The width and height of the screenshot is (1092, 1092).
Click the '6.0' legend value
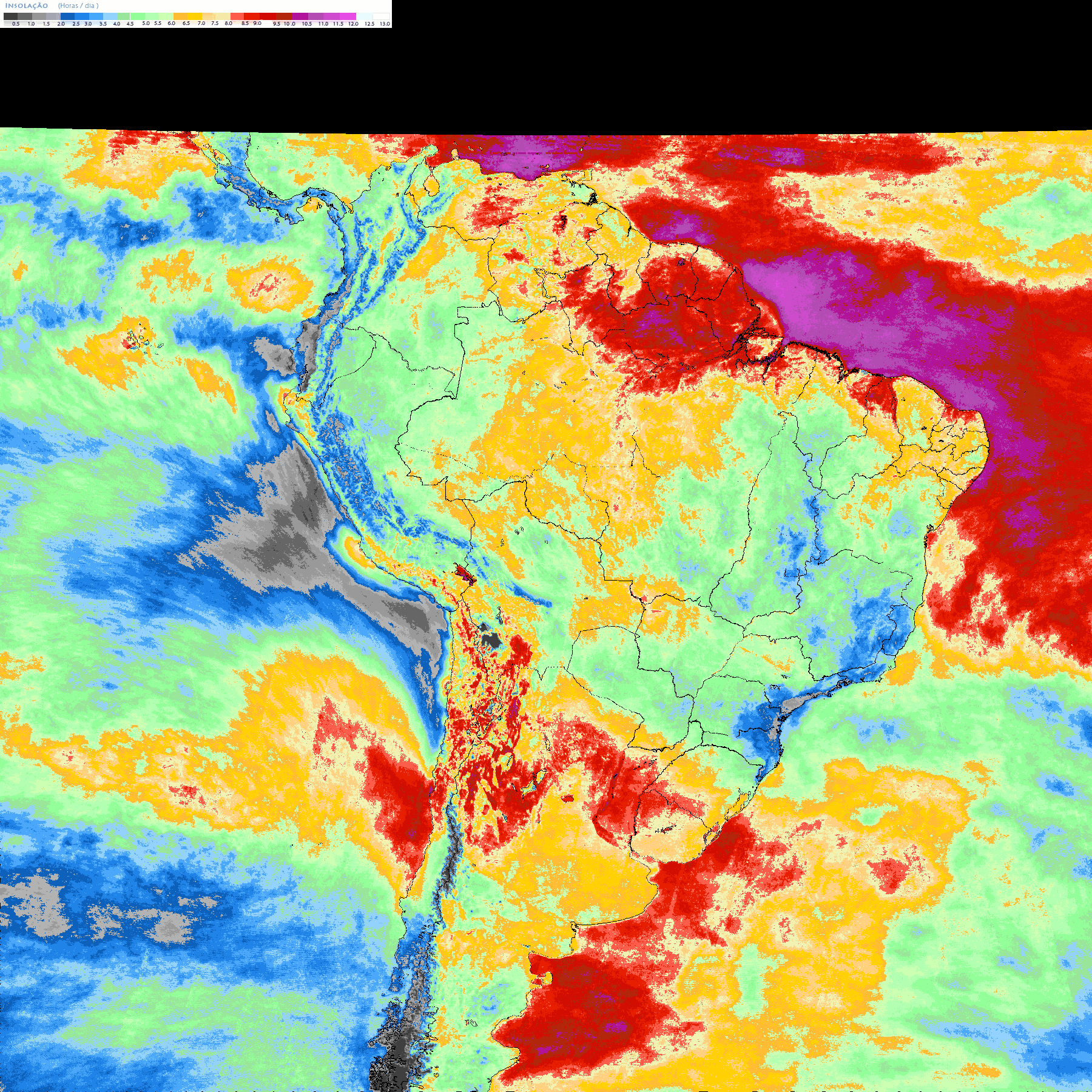pos(171,23)
